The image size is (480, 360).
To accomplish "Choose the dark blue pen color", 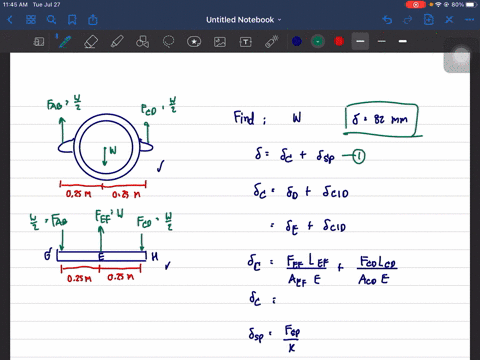I will 297,41.
